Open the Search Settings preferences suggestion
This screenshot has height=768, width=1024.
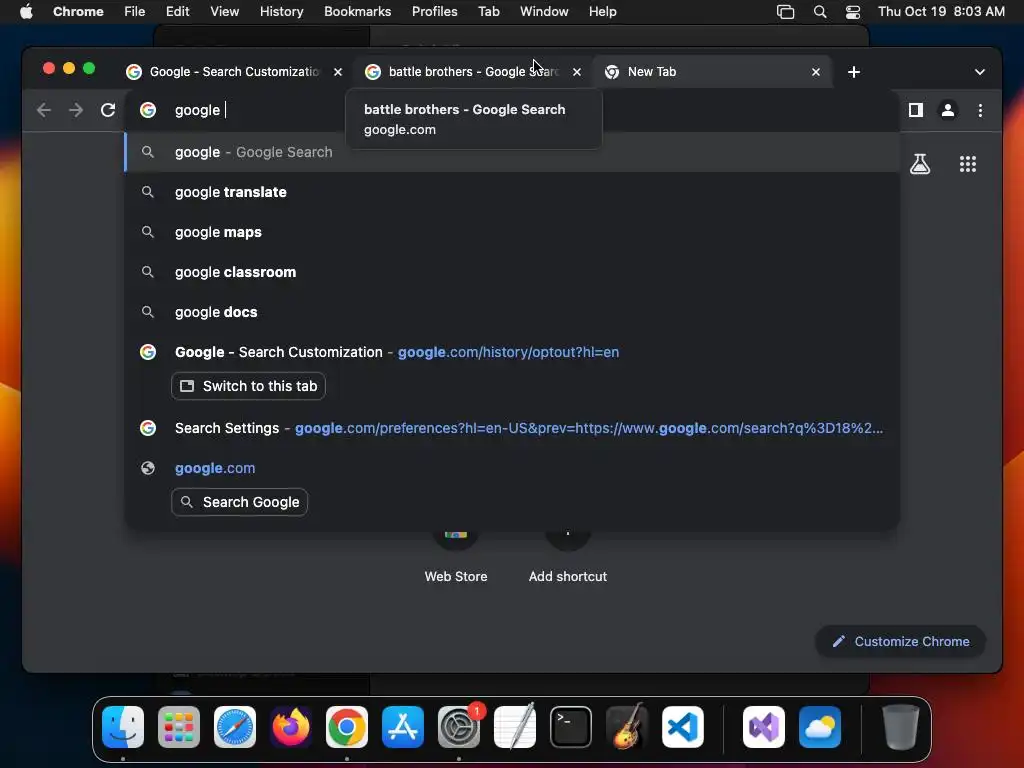512,428
